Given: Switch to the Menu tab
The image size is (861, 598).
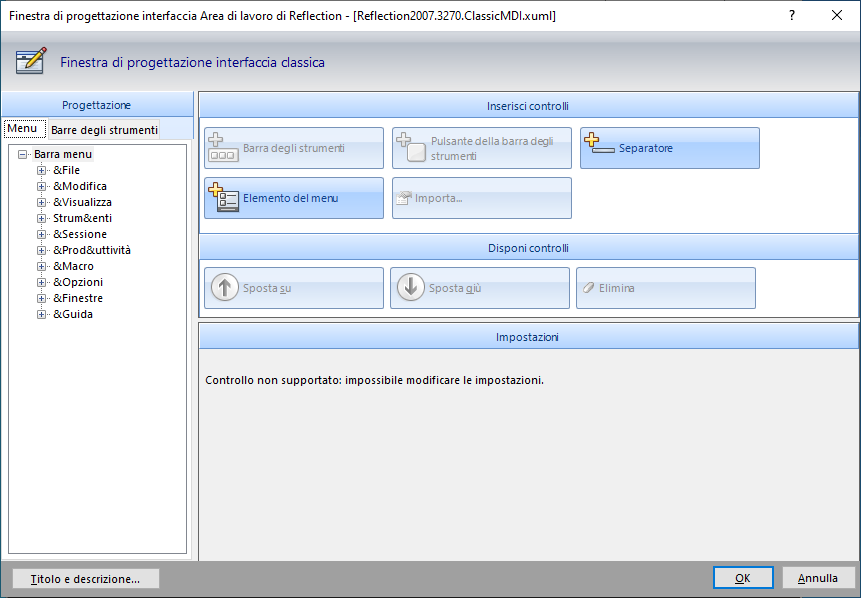Looking at the screenshot, I should (x=25, y=128).
